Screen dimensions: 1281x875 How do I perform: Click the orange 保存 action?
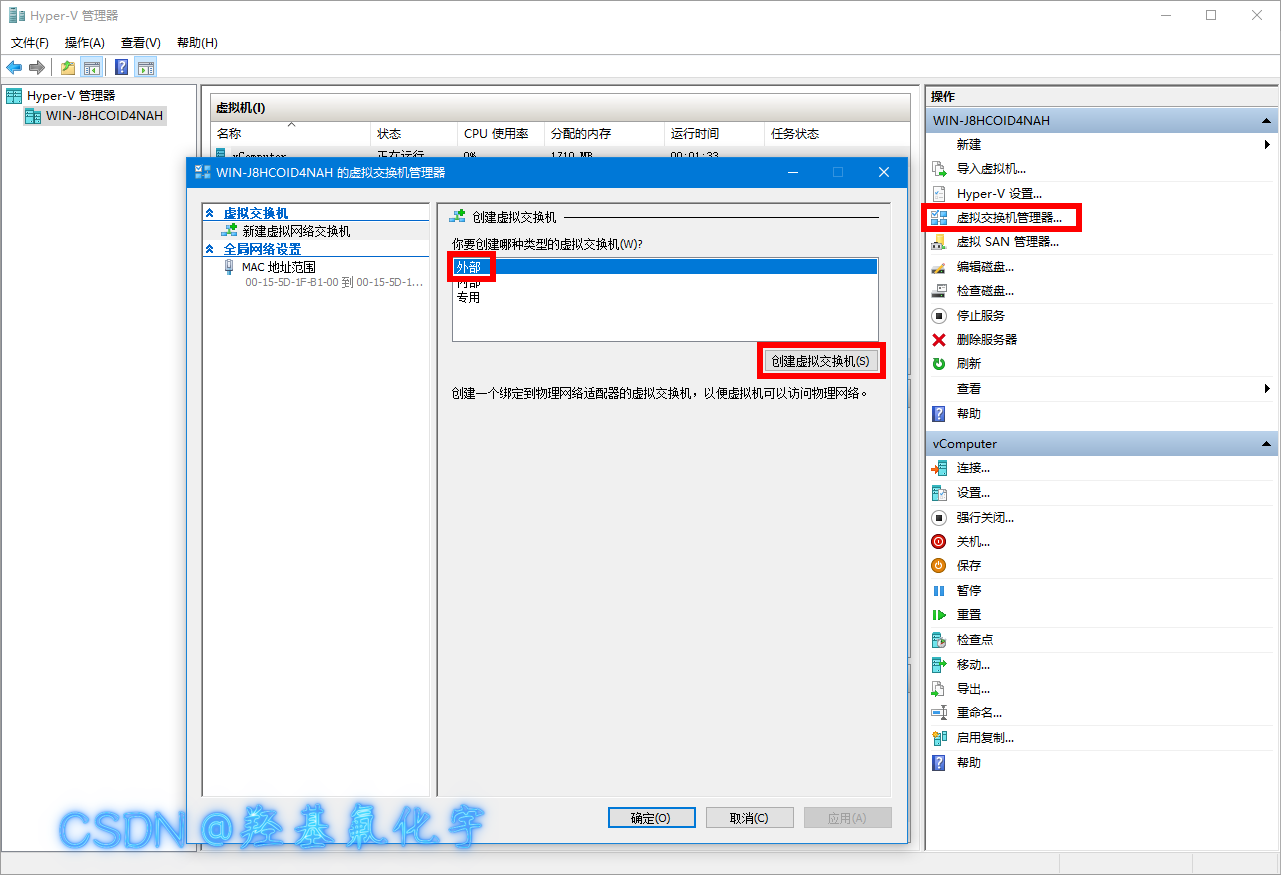938,565
